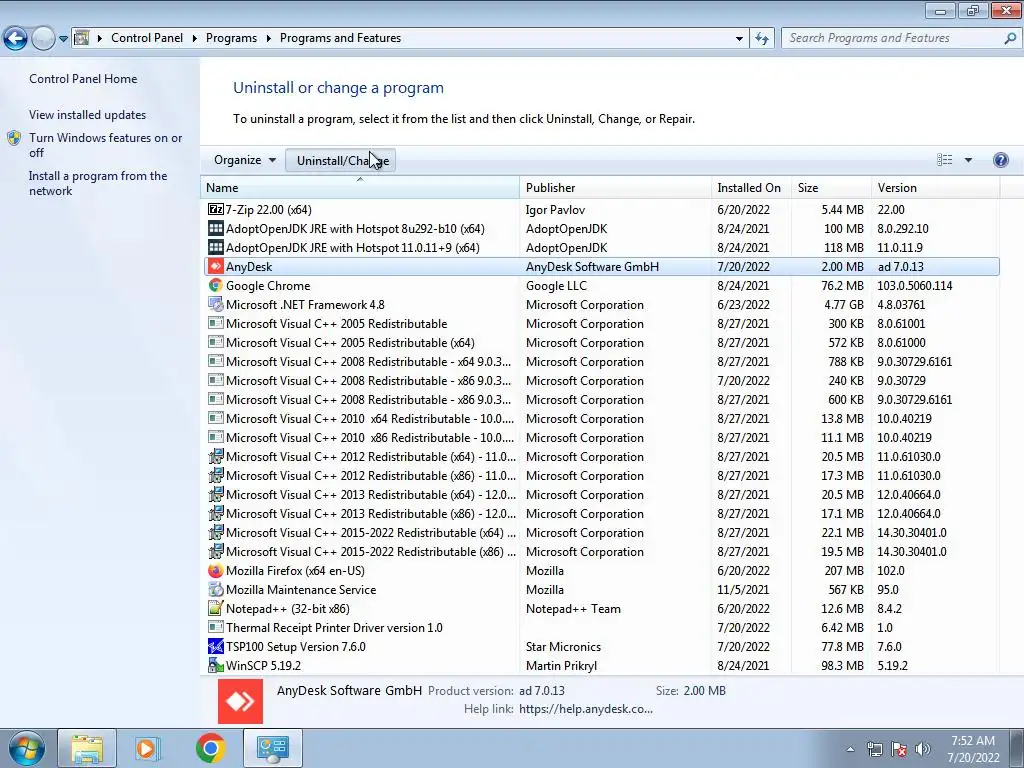
Task: Open Install a program from the network
Action: tap(98, 184)
